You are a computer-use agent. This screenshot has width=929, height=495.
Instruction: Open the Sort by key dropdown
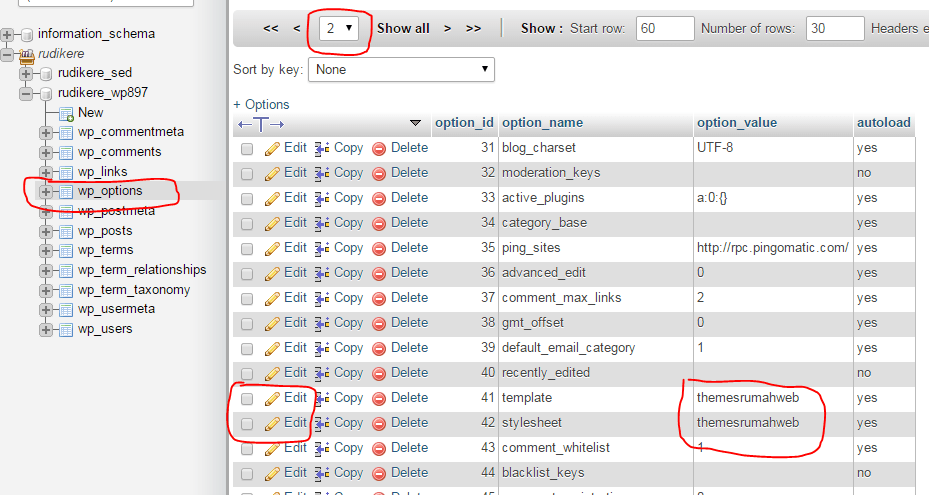401,69
